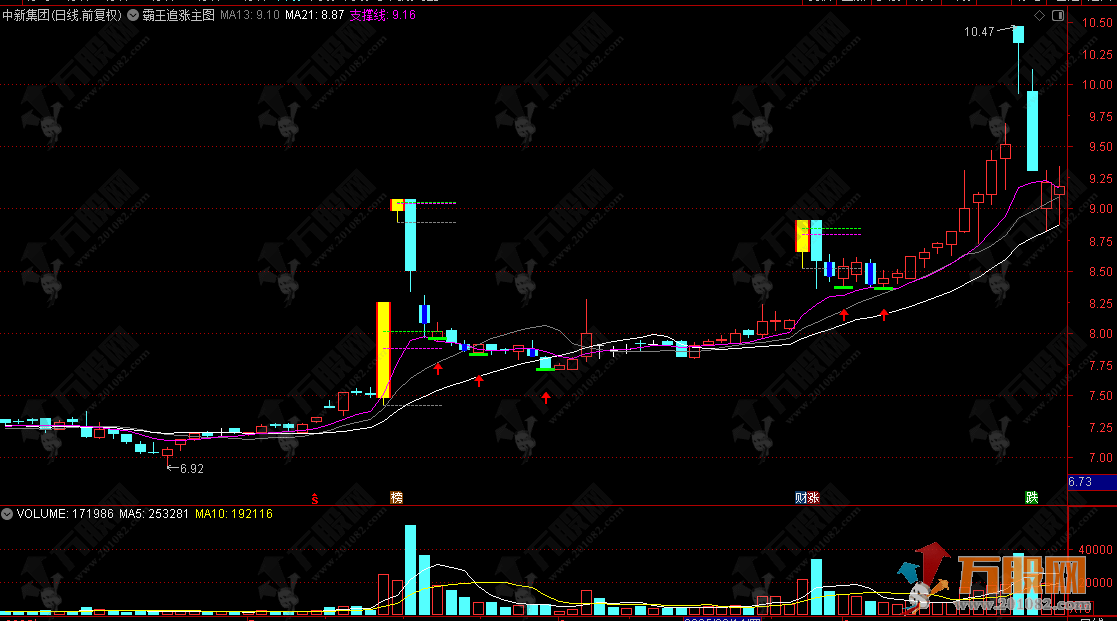Click the 10.25 price axis label

pos(1097,54)
